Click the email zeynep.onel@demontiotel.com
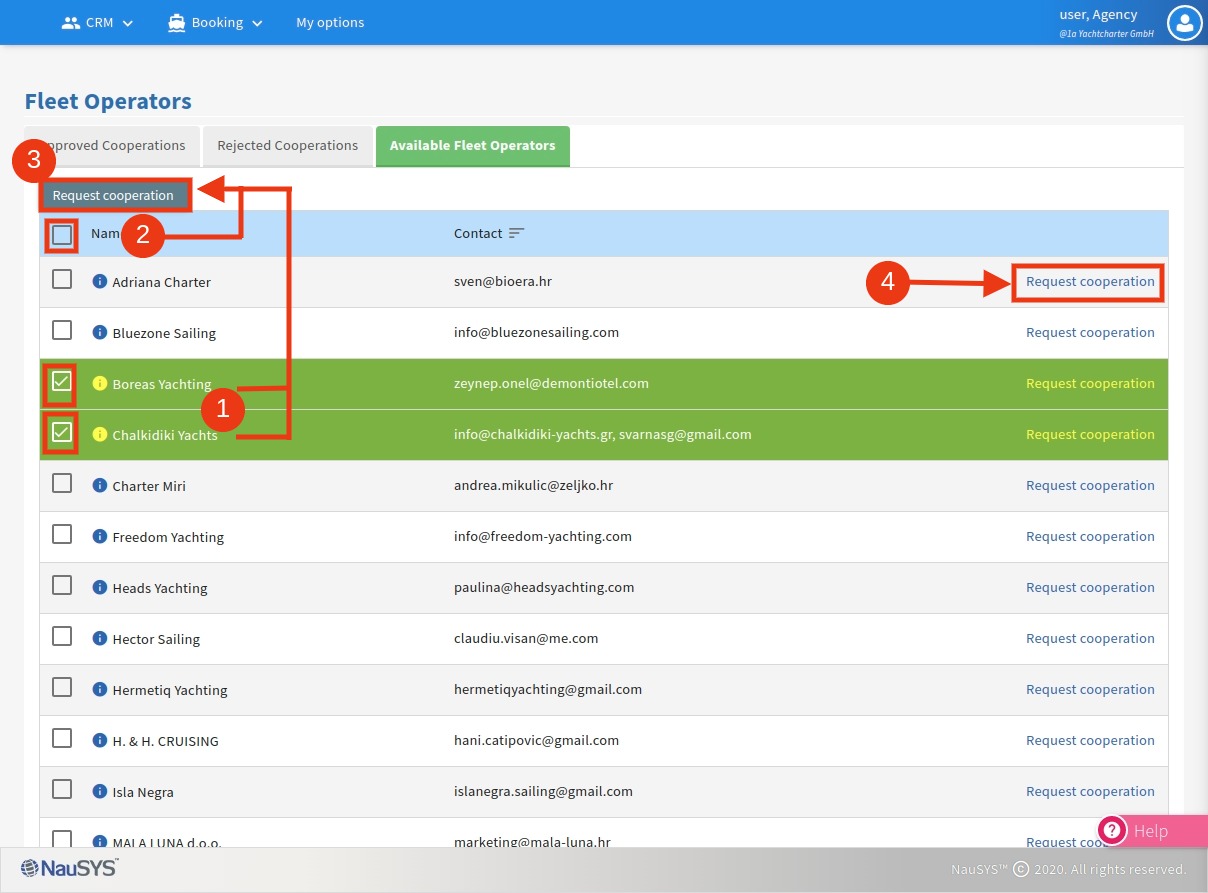This screenshot has height=893, width=1208. [551, 384]
